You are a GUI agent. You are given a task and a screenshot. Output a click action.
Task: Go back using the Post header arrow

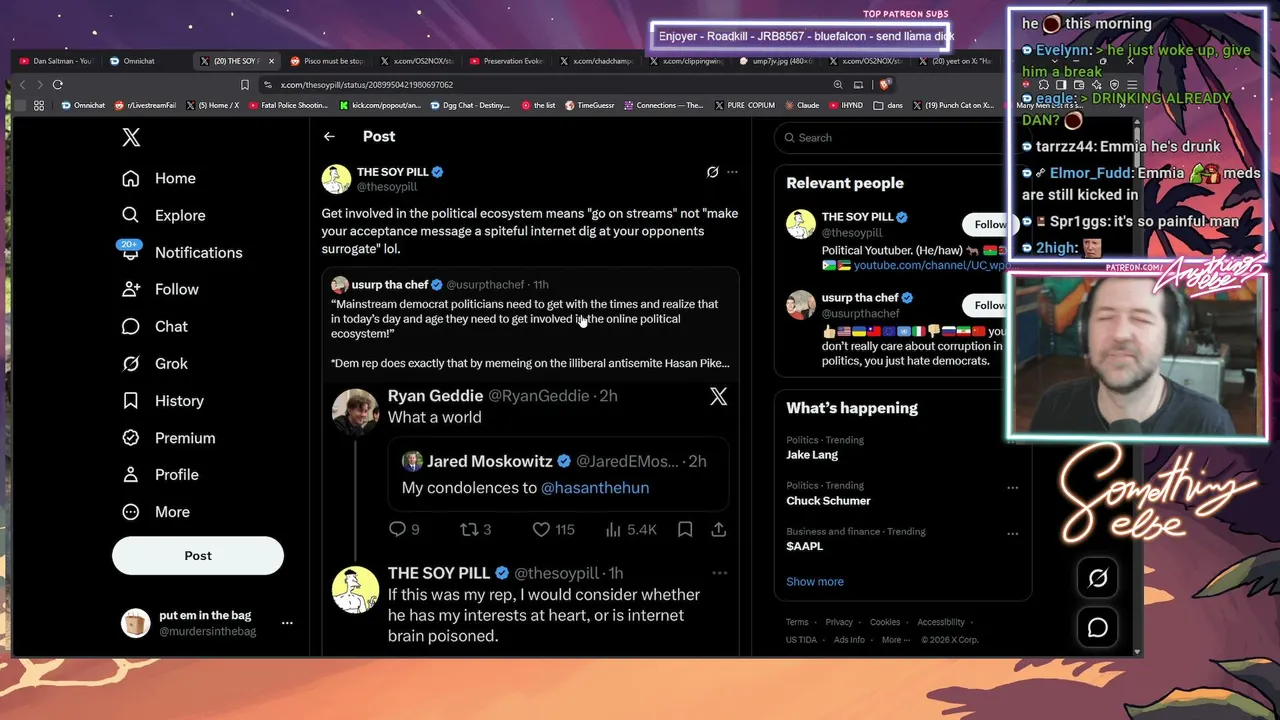click(329, 137)
